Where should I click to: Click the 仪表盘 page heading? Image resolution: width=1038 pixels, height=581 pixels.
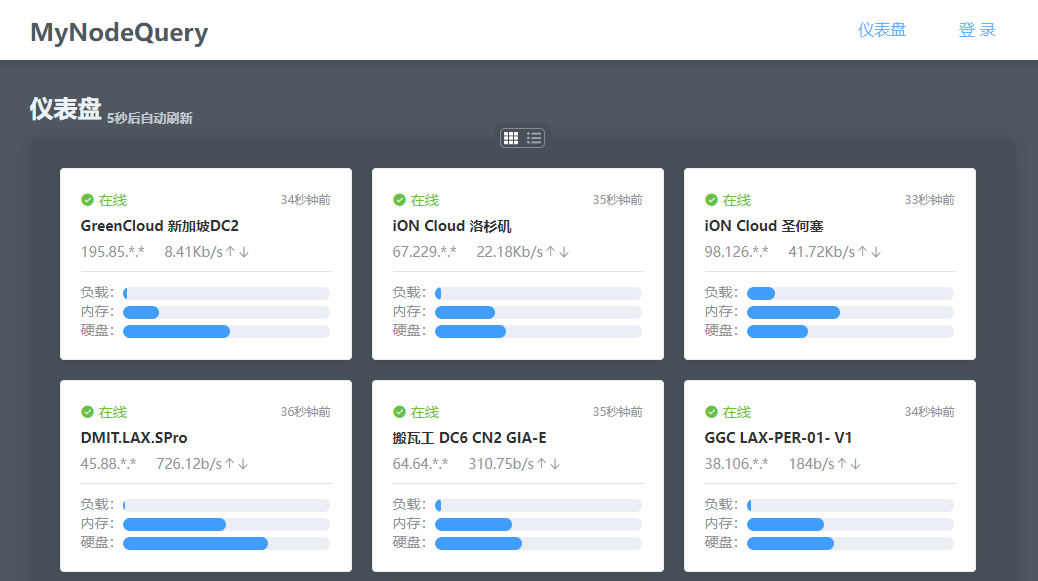pos(65,109)
